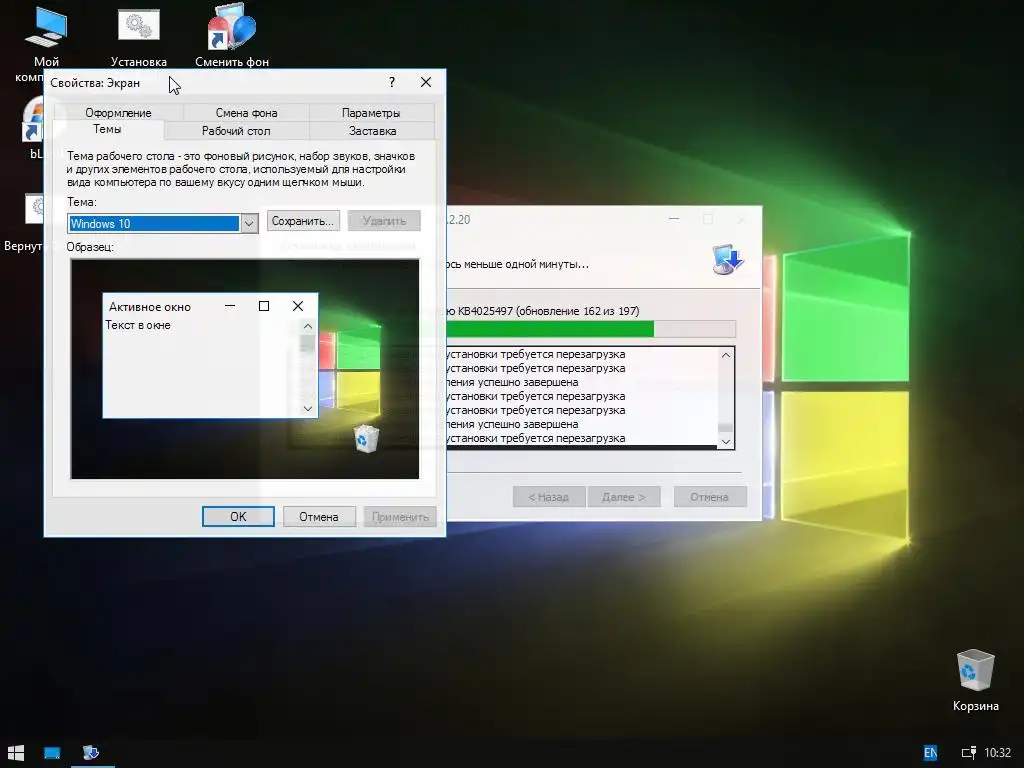Click the installer update progress bar
1024x768 pixels.
[591, 328]
